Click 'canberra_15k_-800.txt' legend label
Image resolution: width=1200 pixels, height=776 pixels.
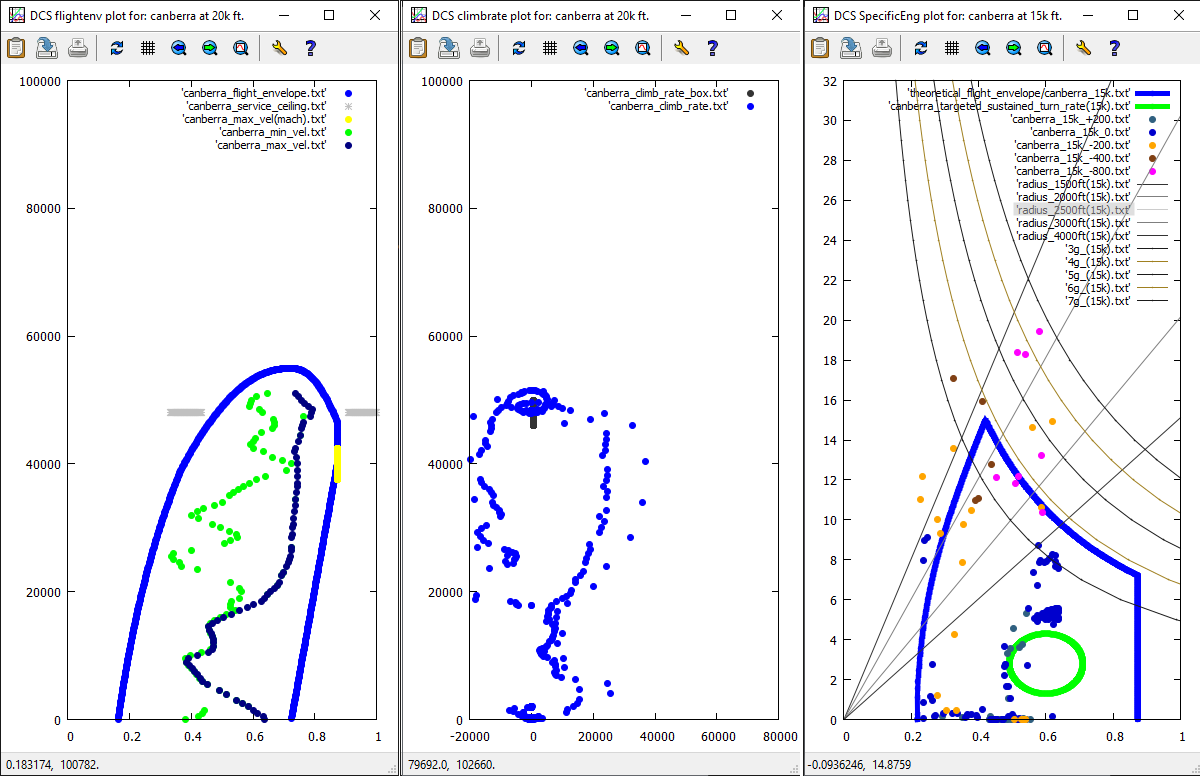point(1071,171)
